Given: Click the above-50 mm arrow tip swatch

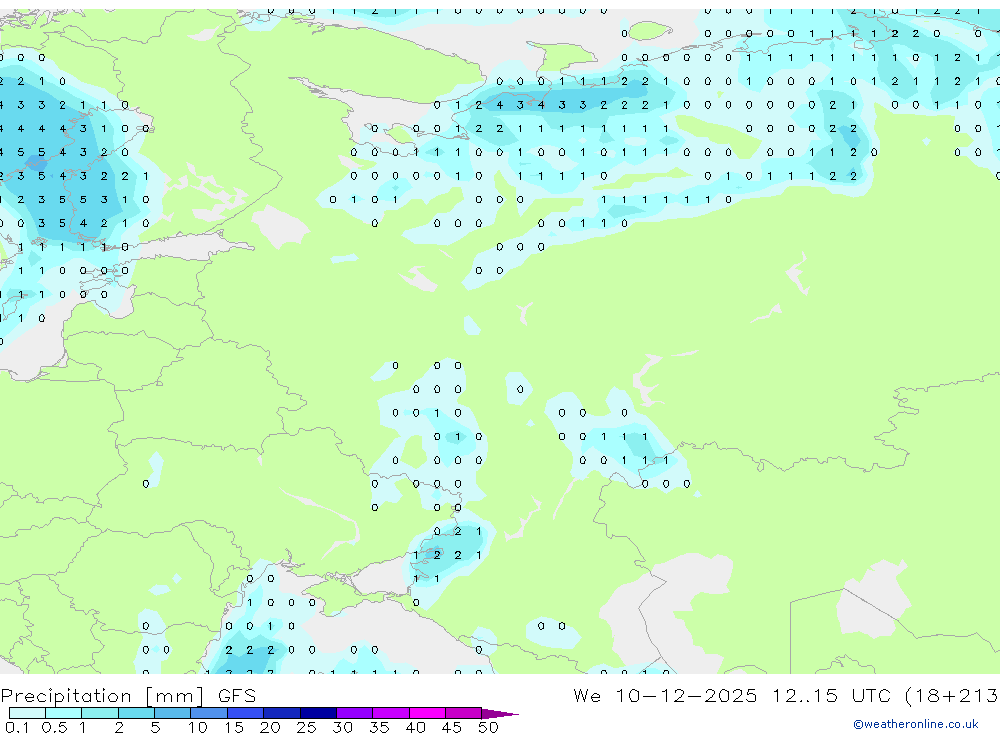Looking at the screenshot, I should point(499,713).
